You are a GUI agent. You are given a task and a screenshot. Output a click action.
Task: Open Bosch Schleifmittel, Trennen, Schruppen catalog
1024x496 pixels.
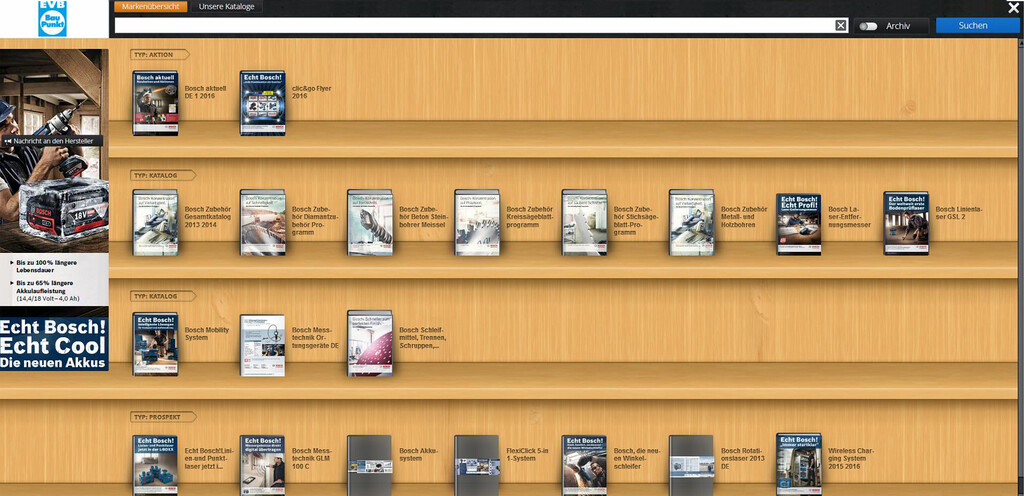(x=370, y=343)
